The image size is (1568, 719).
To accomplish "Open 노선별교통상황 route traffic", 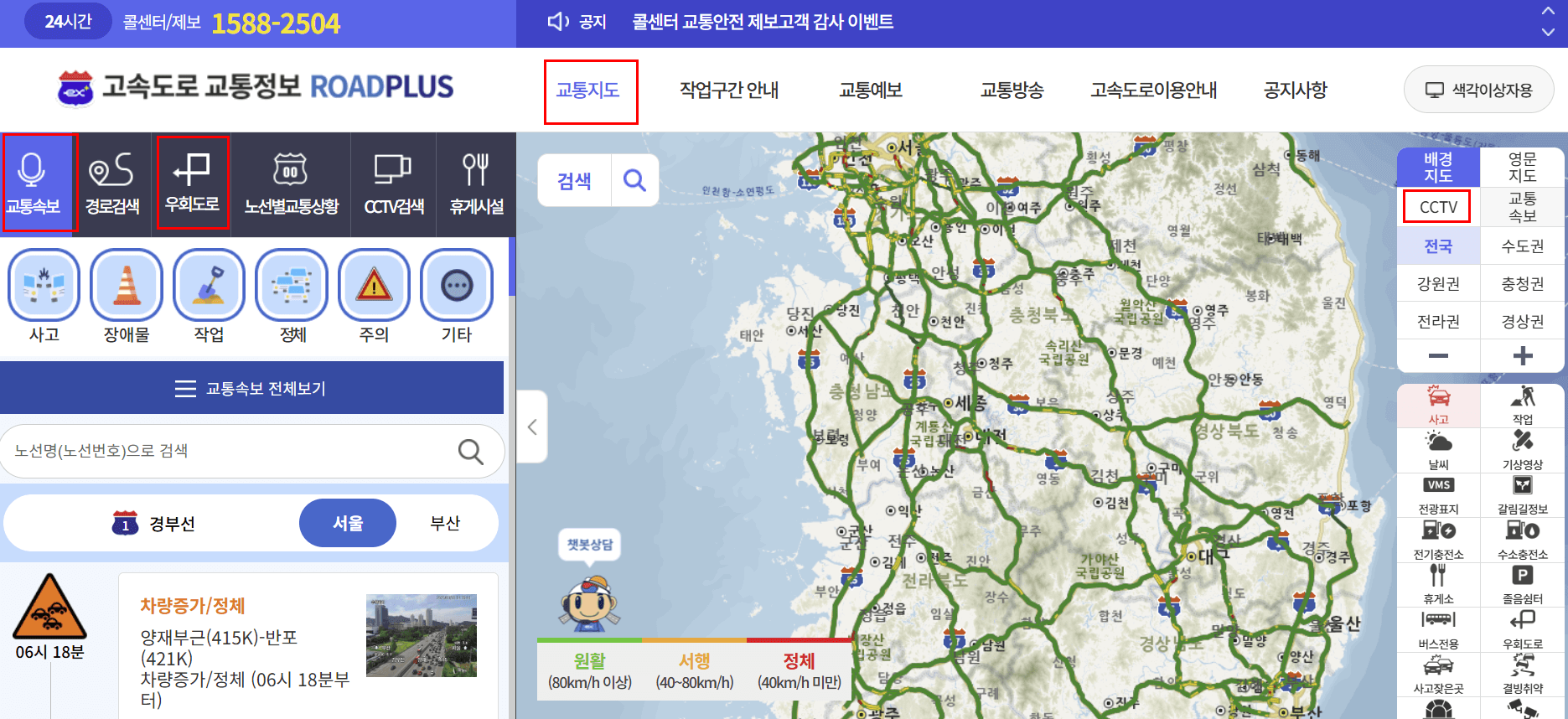I will (x=291, y=184).
